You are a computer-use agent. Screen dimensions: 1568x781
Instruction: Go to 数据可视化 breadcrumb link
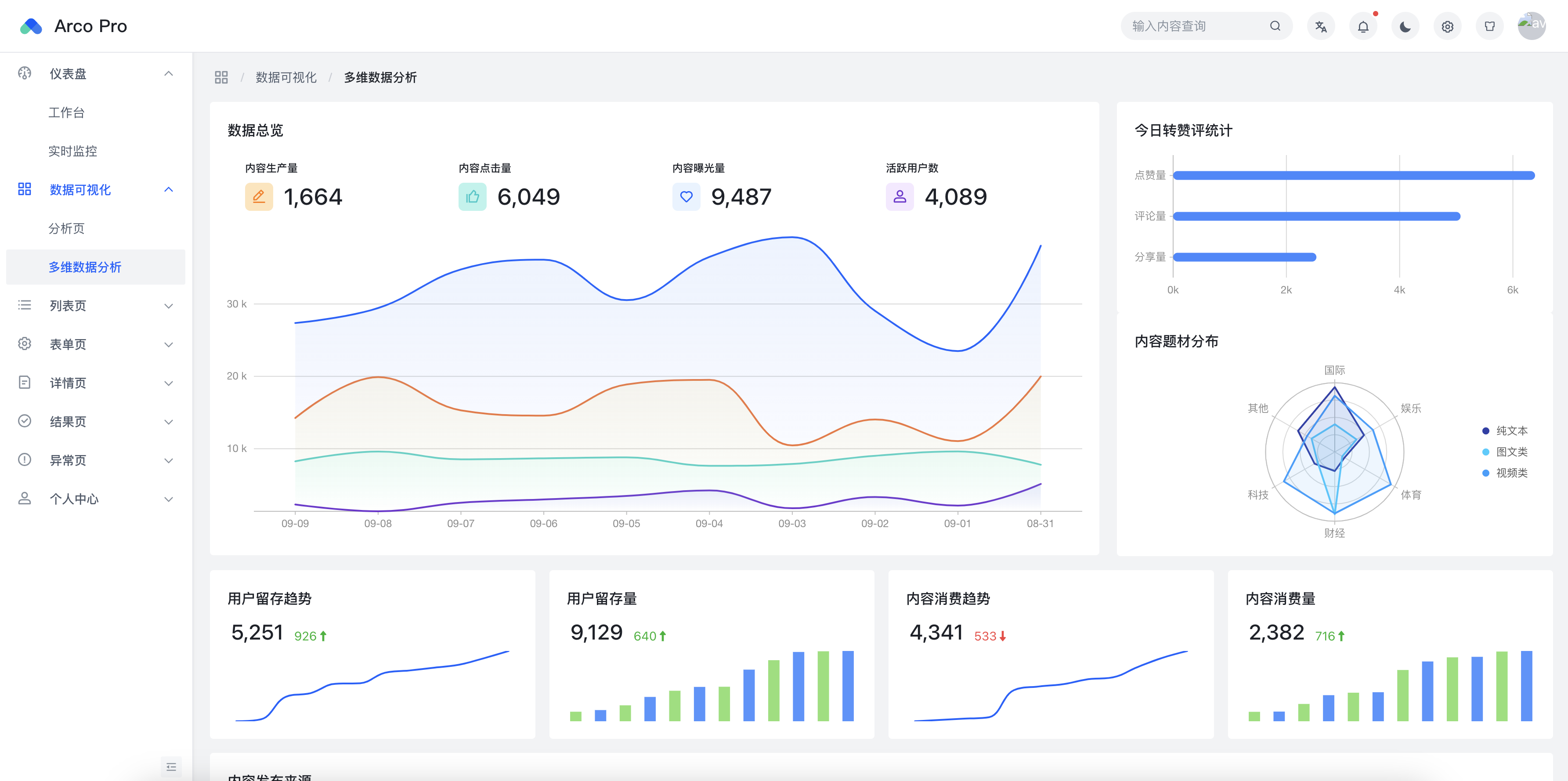[x=286, y=77]
